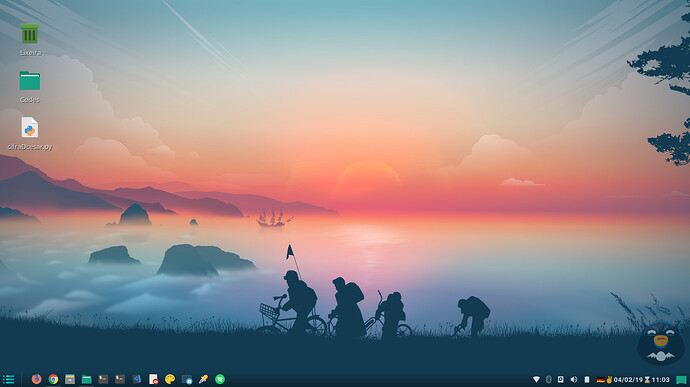Toggle the Bluetooth tray icon
The image size is (690, 387).
tap(549, 380)
